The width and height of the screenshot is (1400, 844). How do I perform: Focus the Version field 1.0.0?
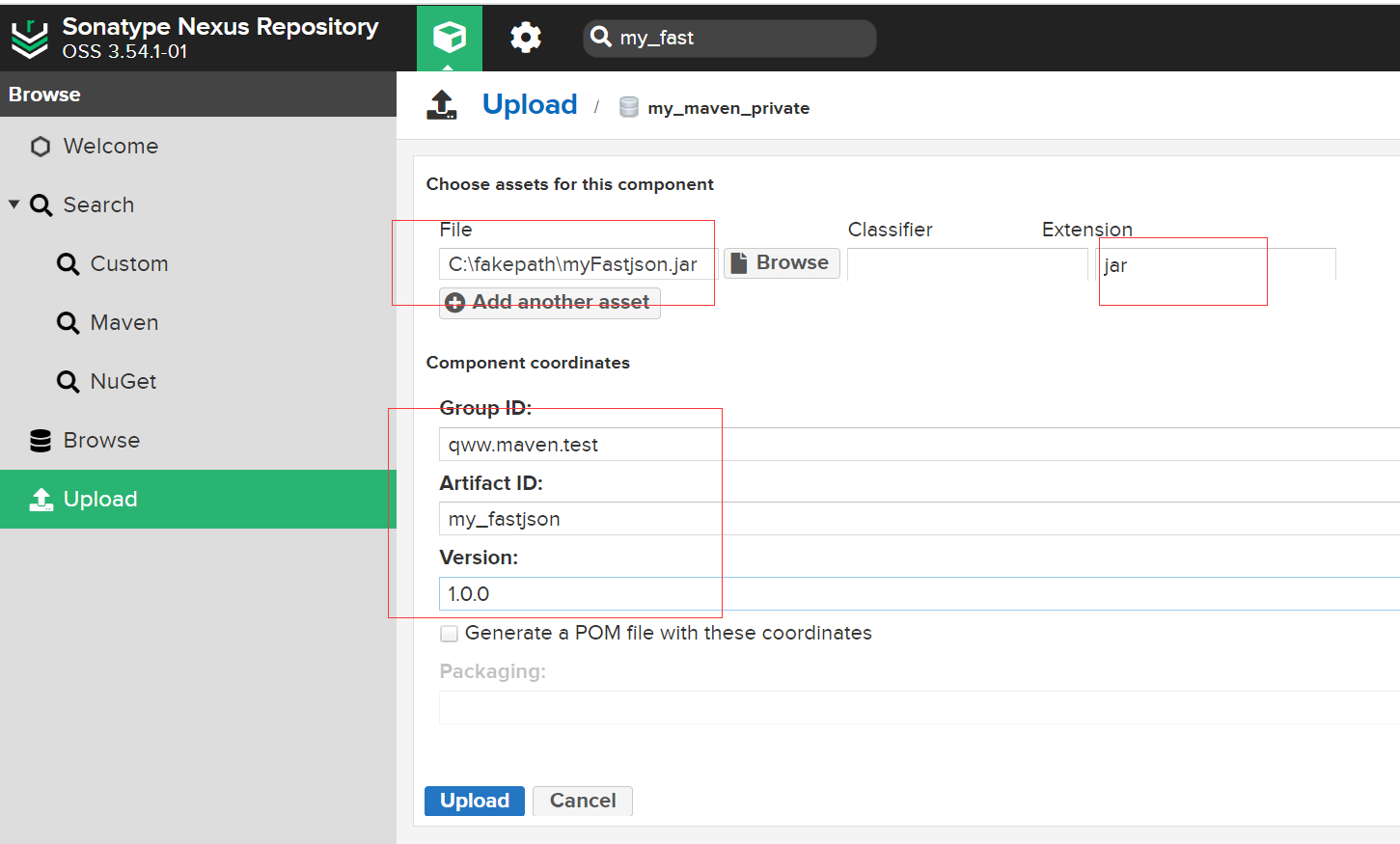pyautogui.click(x=920, y=594)
